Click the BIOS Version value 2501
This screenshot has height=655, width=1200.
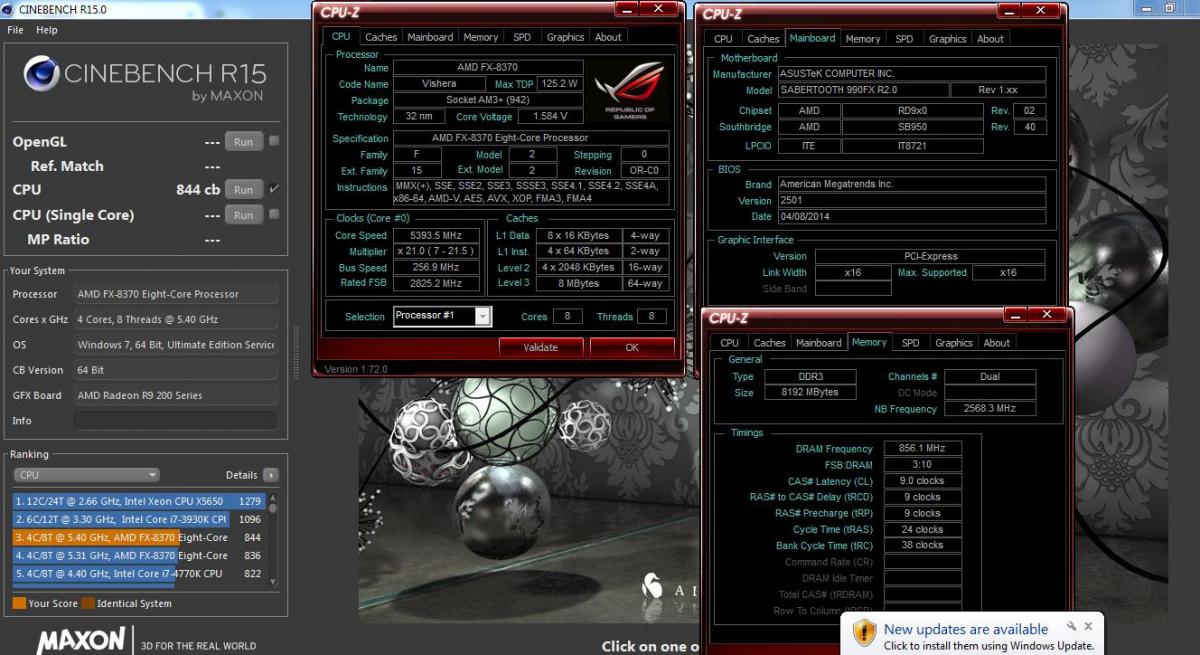click(x=911, y=201)
